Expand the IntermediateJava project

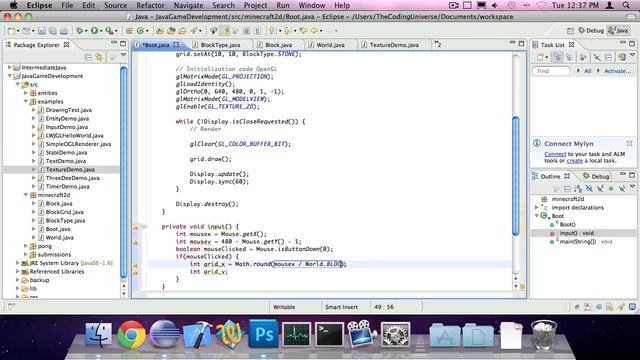tap(9, 67)
